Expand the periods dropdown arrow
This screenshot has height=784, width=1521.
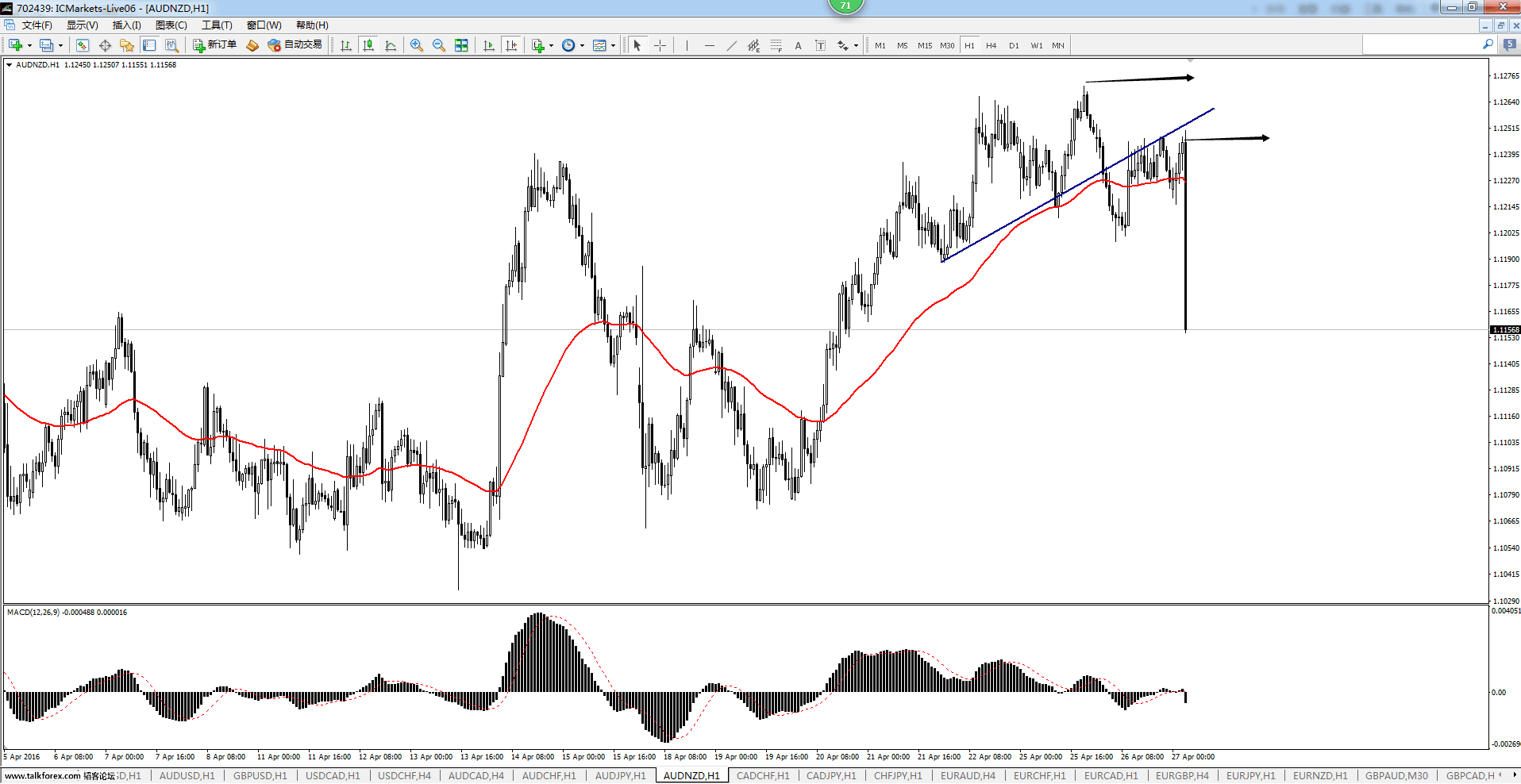(582, 45)
